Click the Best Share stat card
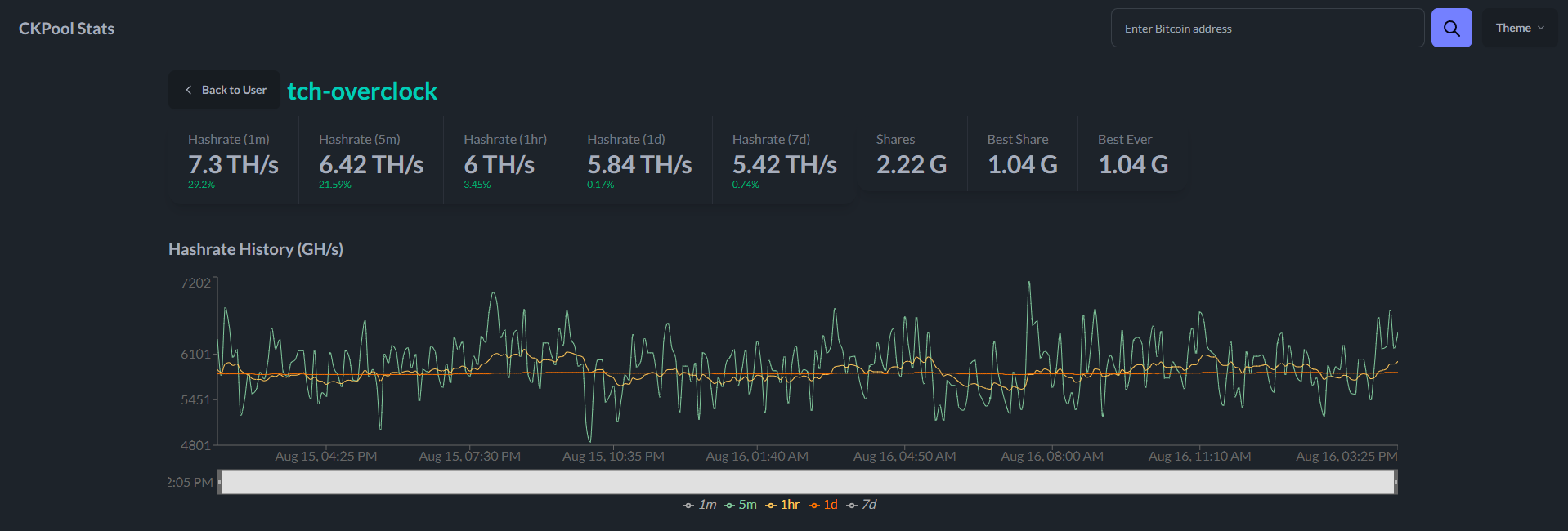 point(1022,155)
